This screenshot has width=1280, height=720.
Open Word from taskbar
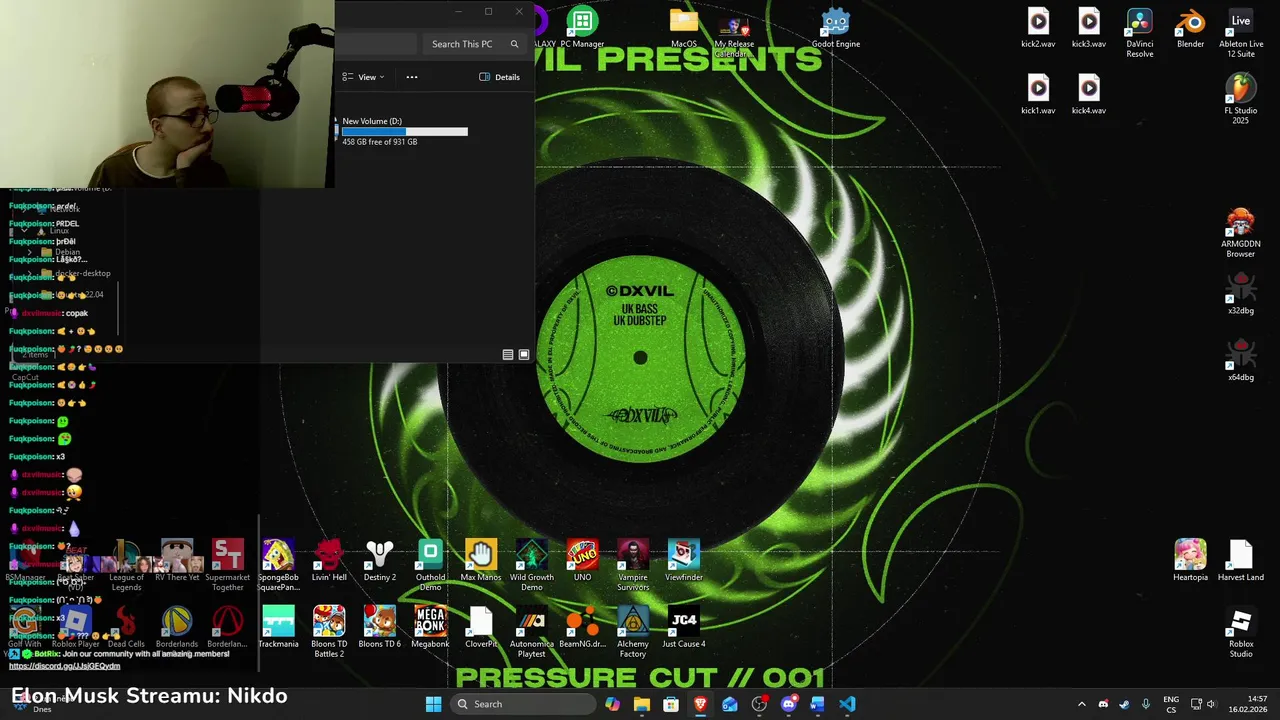pyautogui.click(x=817, y=704)
